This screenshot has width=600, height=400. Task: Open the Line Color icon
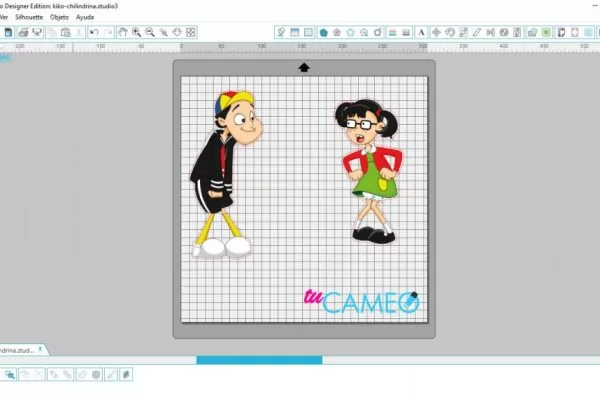(392, 33)
